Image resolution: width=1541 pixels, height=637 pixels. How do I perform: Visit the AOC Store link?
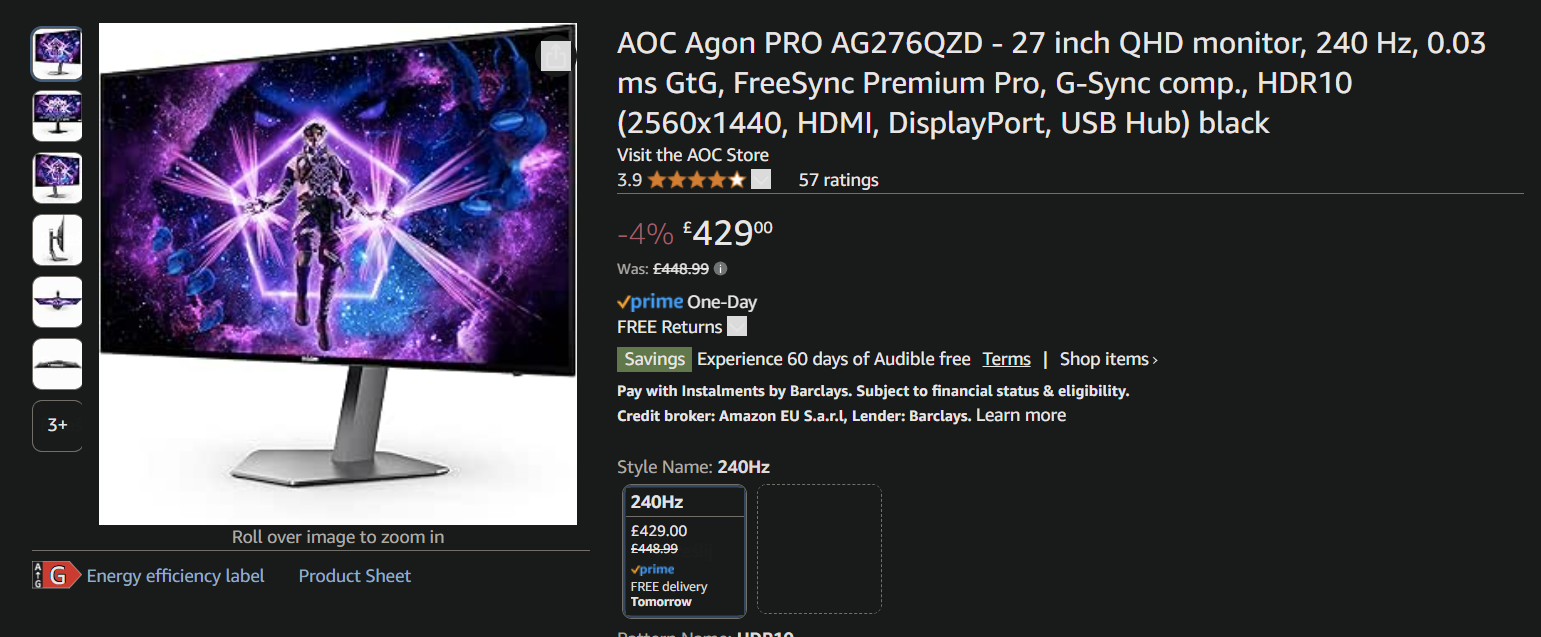(693, 155)
